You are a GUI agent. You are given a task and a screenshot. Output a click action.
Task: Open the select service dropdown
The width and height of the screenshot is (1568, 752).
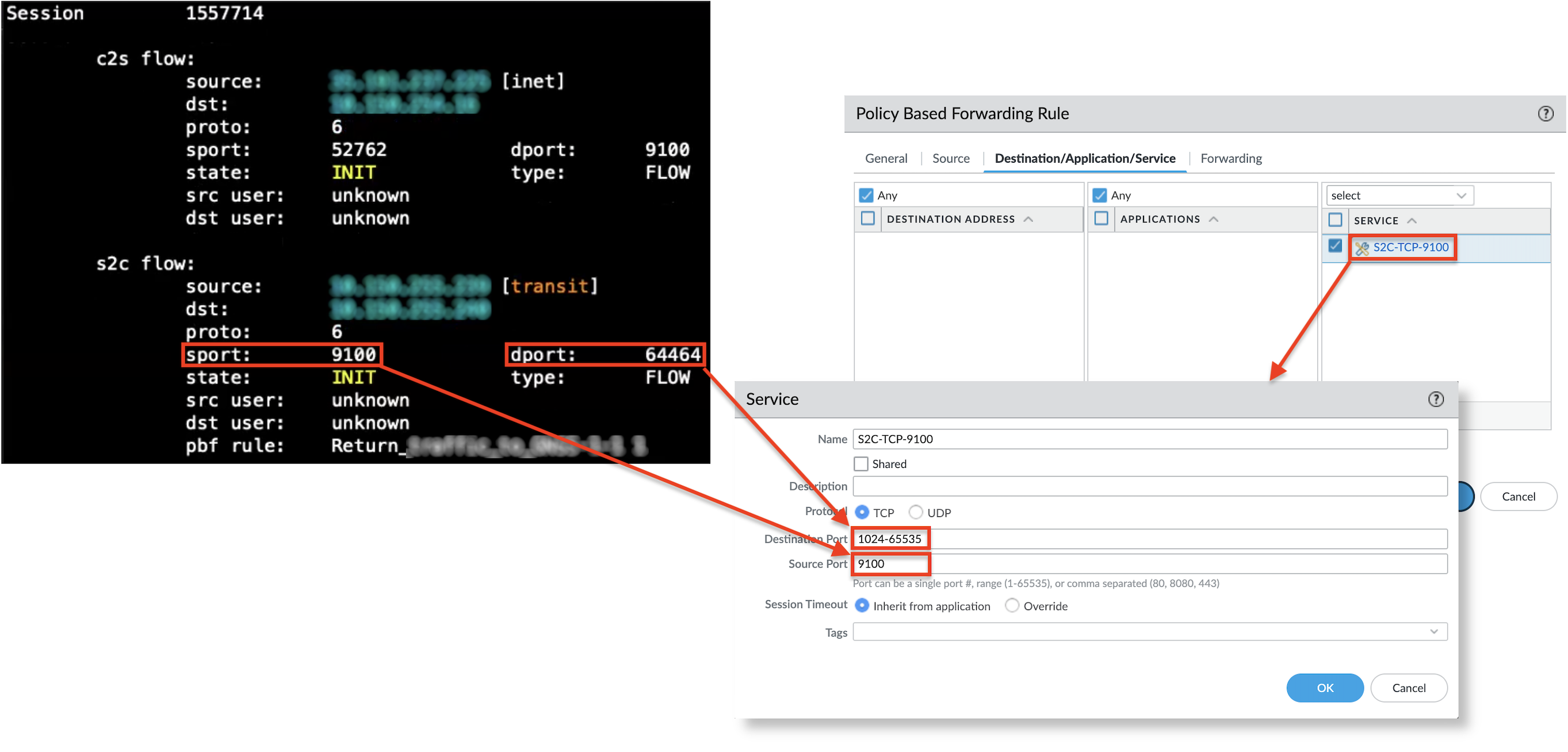[1398, 195]
